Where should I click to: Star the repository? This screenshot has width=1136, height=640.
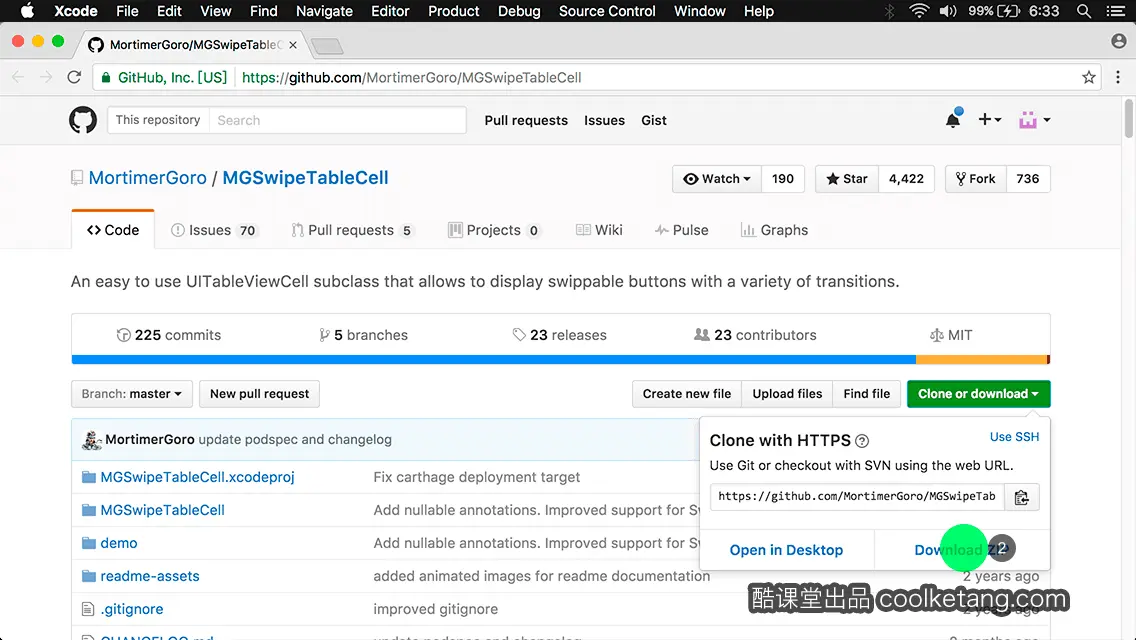847,179
